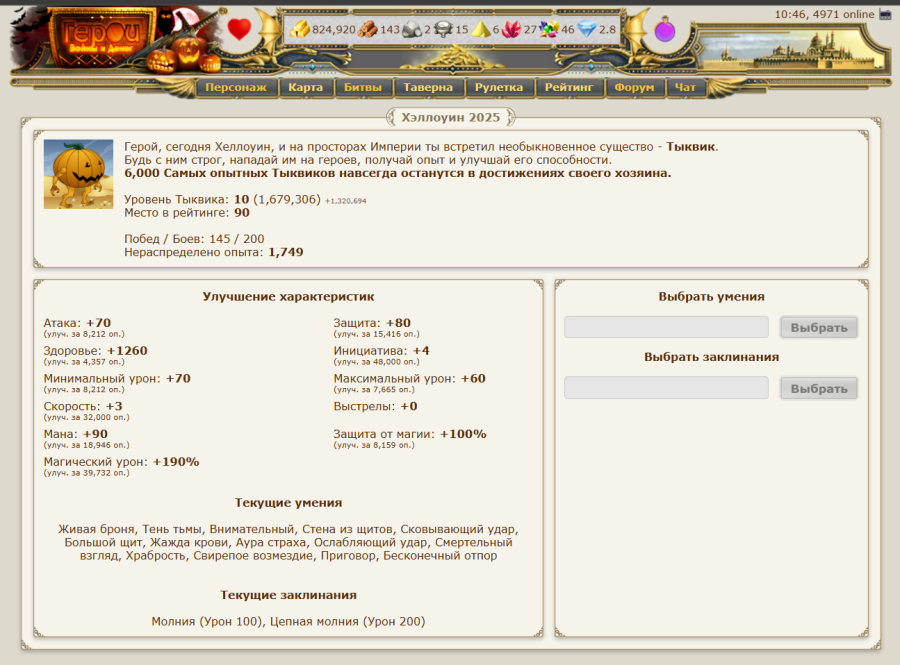Viewport: 900px width, 665px height.
Task: Click the red crystals resource icon
Action: [512, 30]
